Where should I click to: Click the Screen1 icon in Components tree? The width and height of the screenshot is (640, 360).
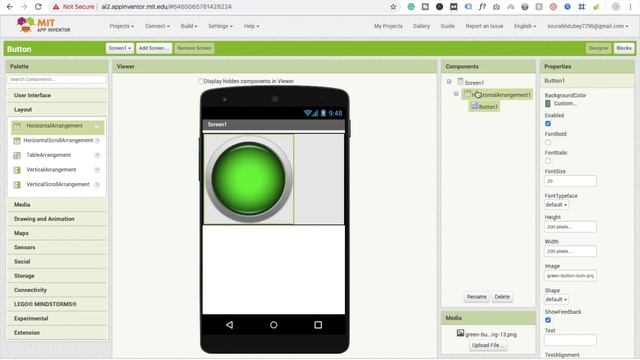(x=460, y=82)
